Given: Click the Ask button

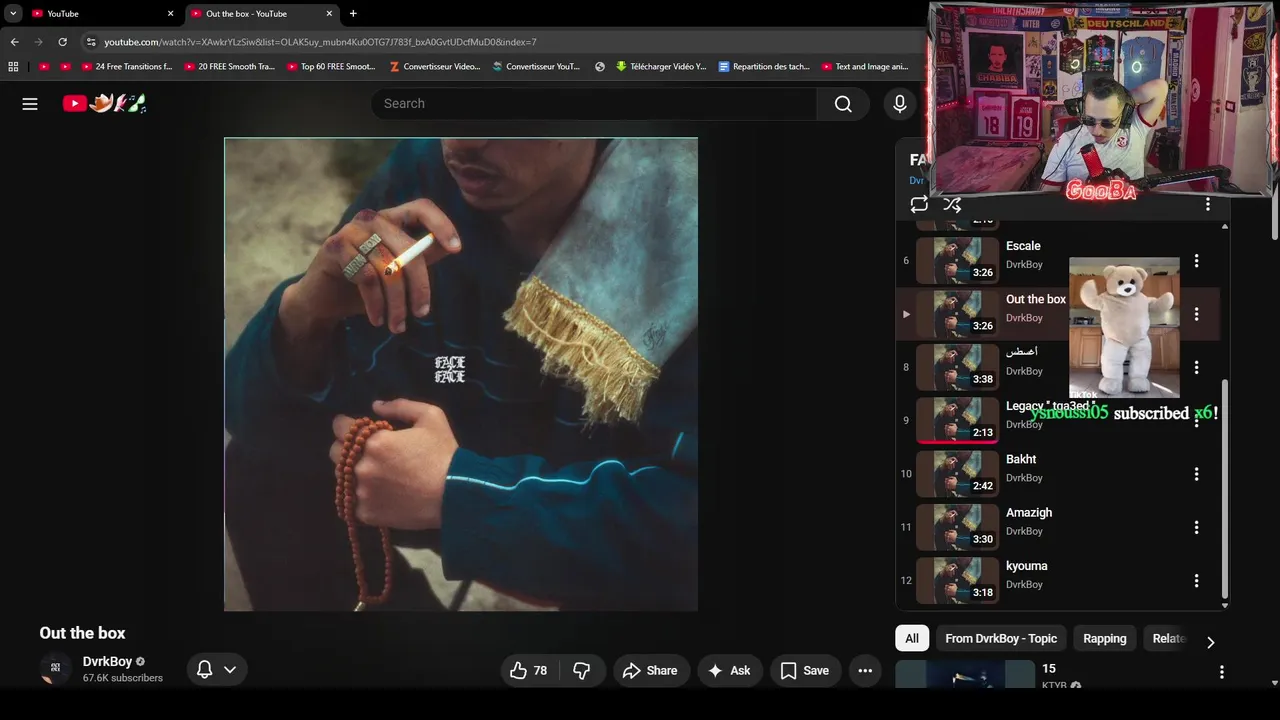Looking at the screenshot, I should pos(729,671).
